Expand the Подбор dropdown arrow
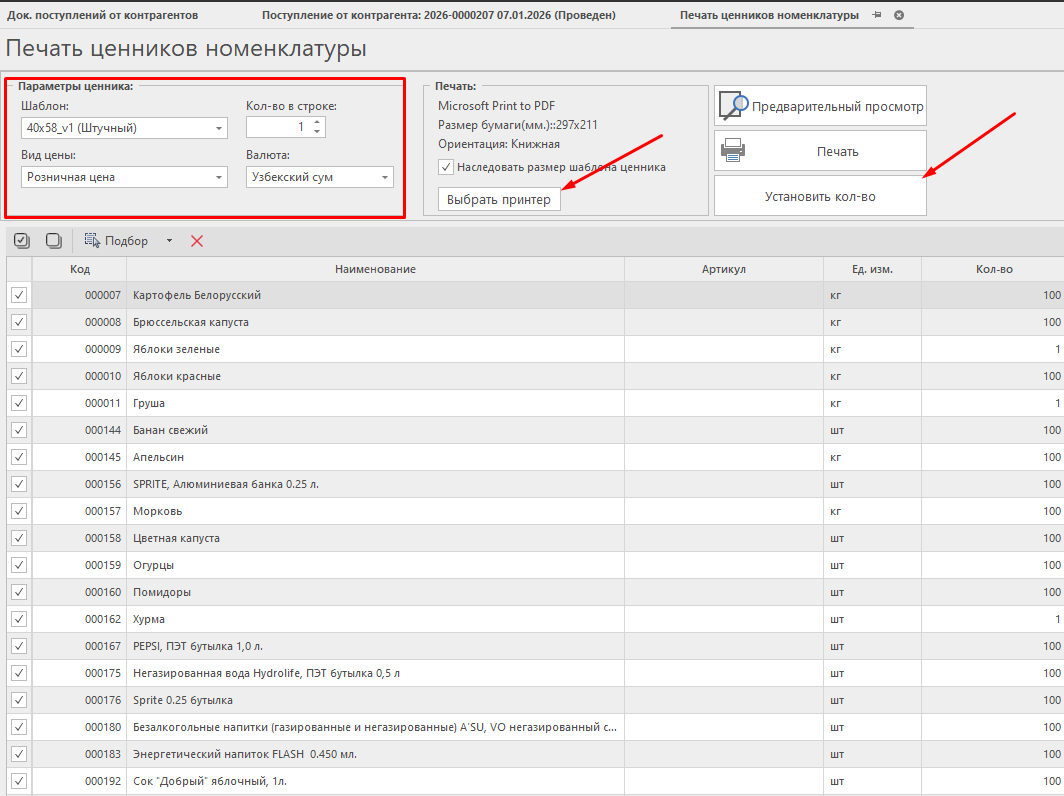The height and width of the screenshot is (796, 1064). tap(169, 241)
